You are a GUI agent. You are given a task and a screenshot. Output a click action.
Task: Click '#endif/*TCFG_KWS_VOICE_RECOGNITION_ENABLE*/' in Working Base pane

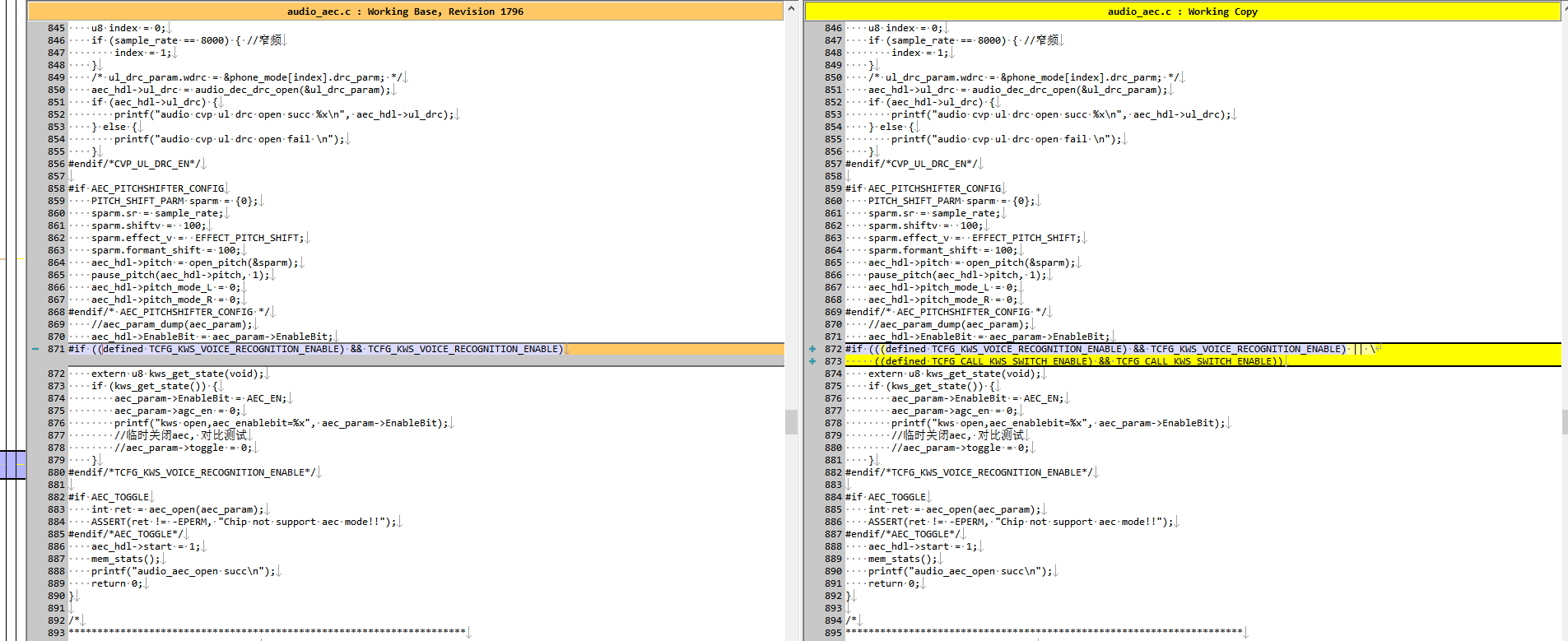click(x=192, y=472)
